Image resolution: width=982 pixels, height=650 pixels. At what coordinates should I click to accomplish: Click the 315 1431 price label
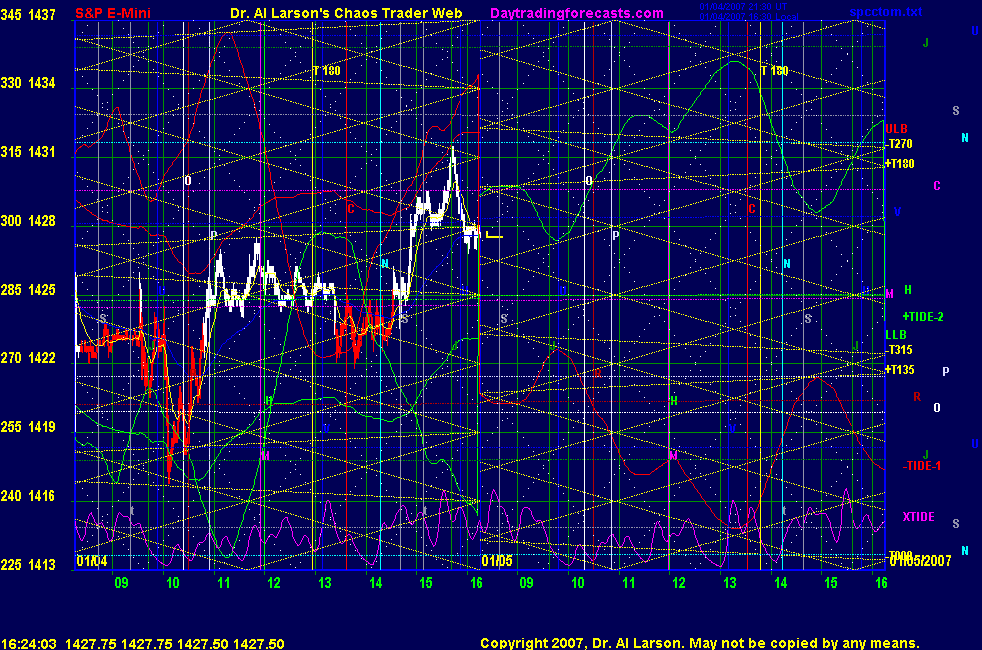(x=28, y=152)
